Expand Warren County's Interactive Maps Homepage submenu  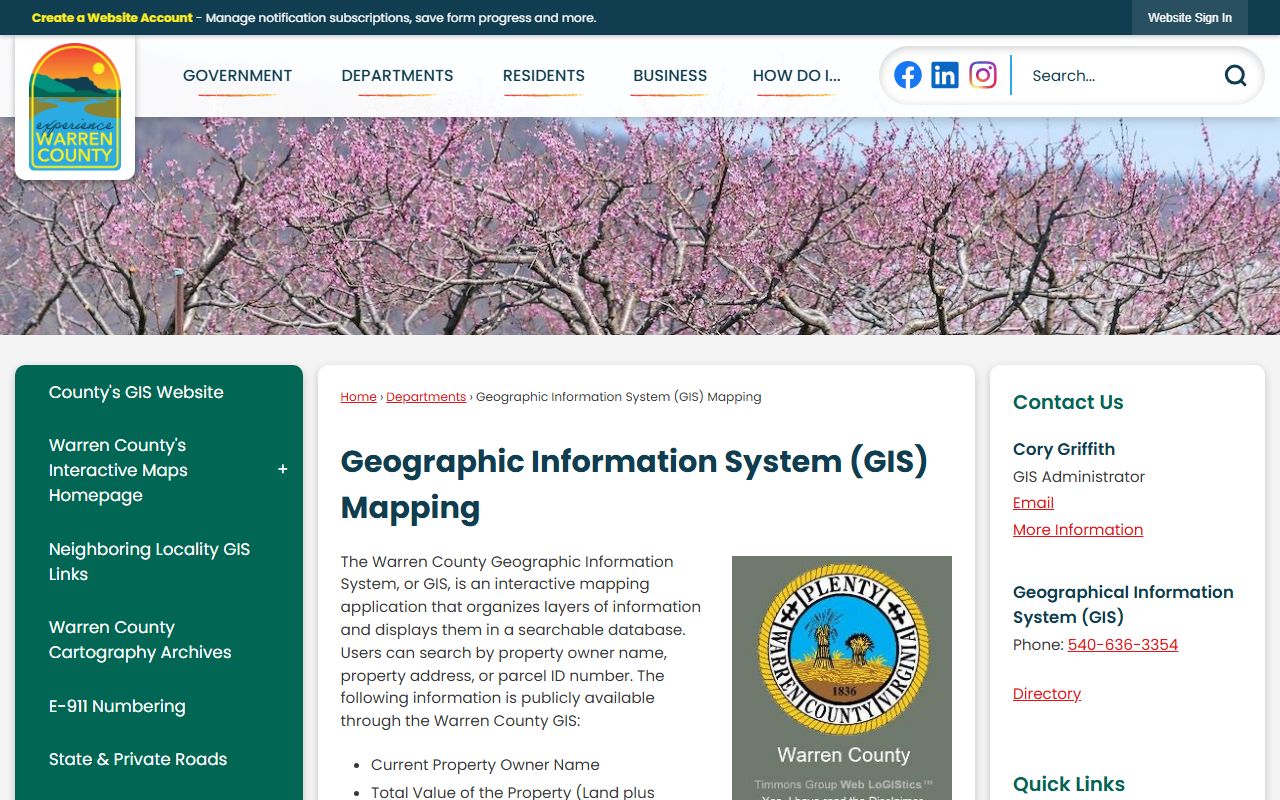[x=283, y=469]
